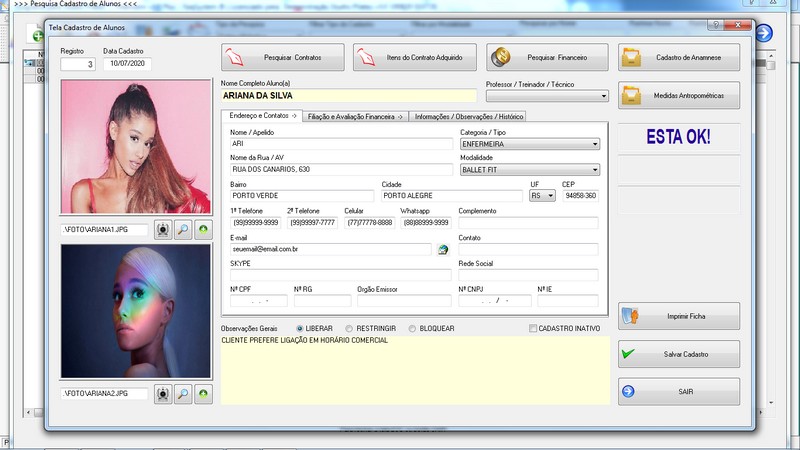Click the send email icon beside E-mail field
This screenshot has height=450, width=800.
point(443,250)
